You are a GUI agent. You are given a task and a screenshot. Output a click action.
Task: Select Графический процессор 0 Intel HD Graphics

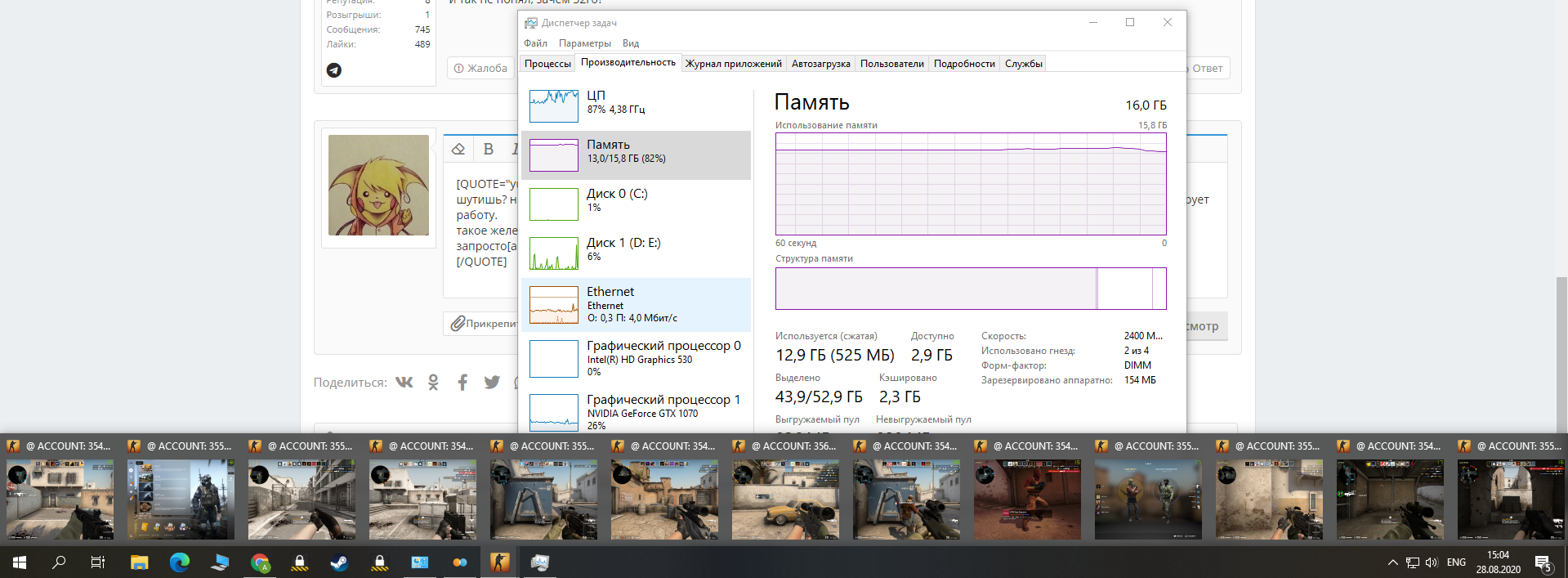(636, 358)
